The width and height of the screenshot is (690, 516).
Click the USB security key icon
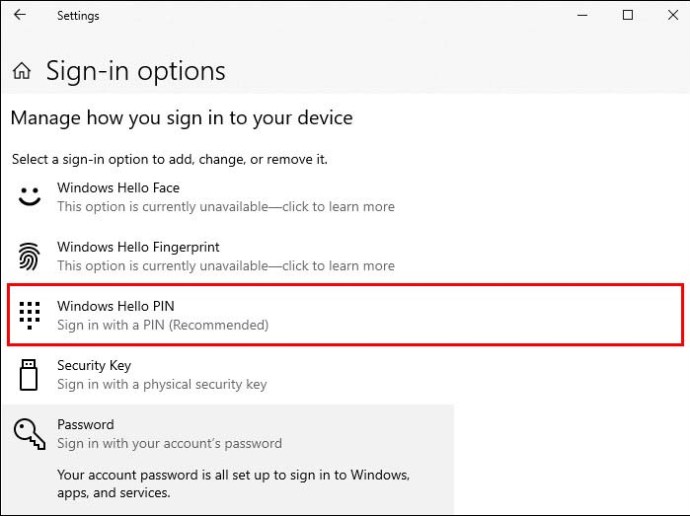pyautogui.click(x=29, y=374)
